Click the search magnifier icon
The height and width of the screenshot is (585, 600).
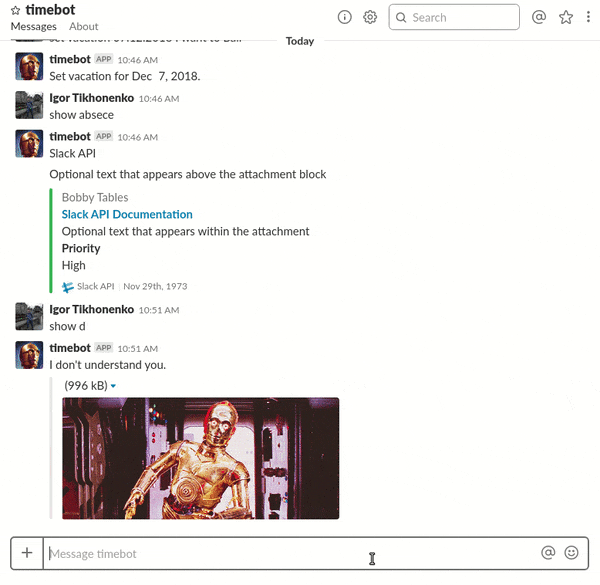(x=401, y=18)
